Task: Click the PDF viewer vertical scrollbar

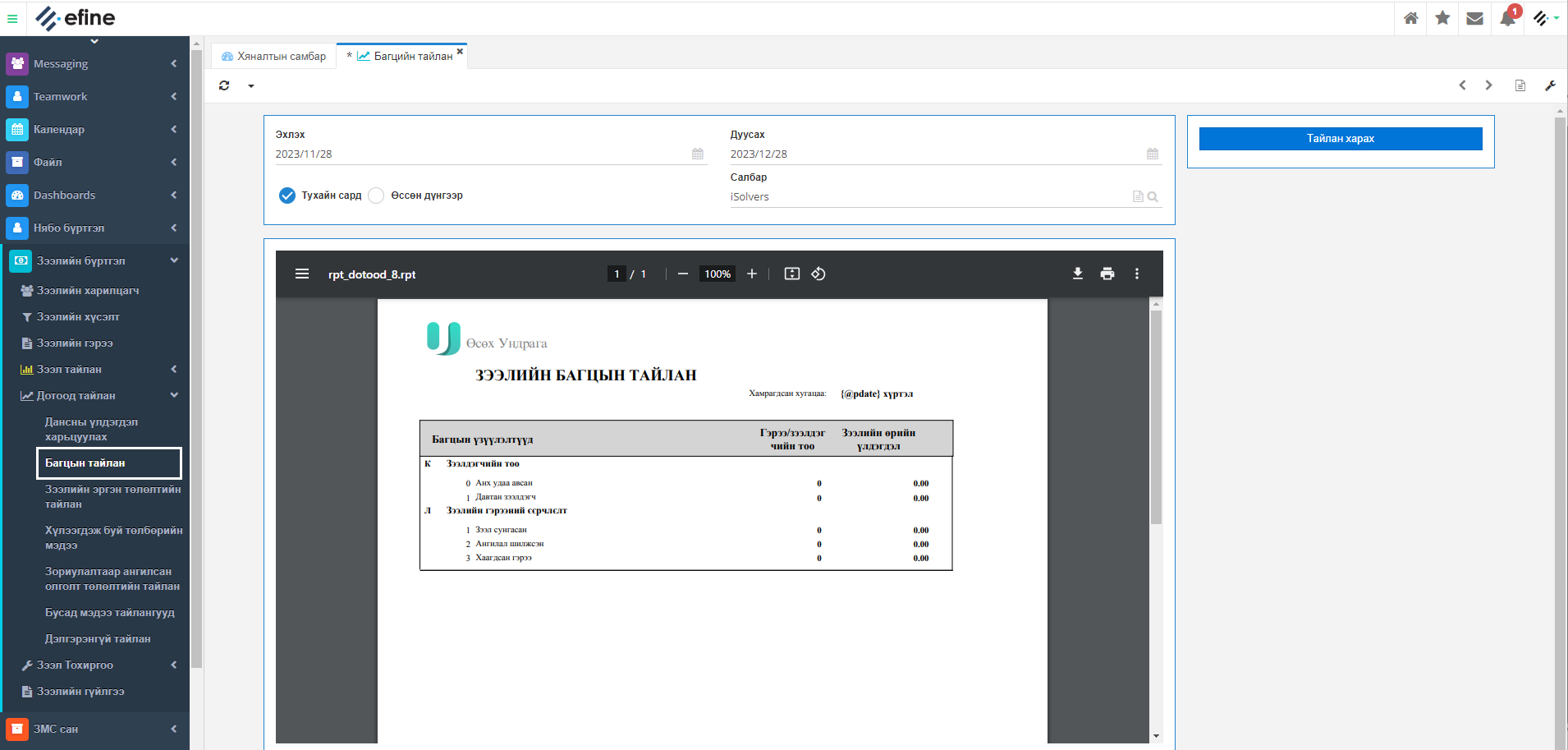Action: pos(1156,417)
